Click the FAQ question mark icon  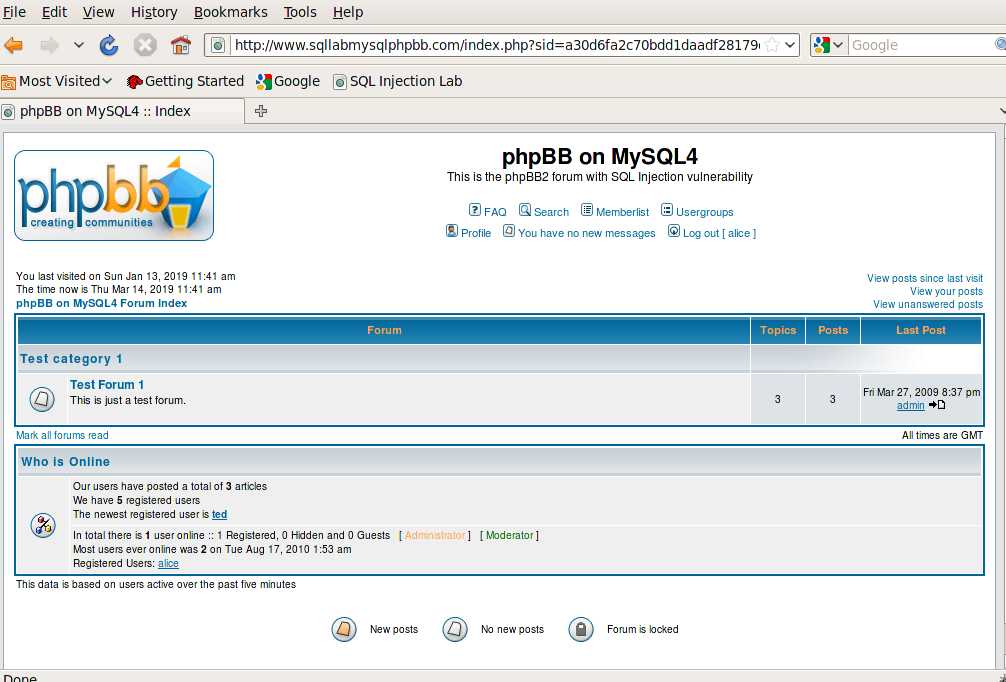click(x=474, y=210)
